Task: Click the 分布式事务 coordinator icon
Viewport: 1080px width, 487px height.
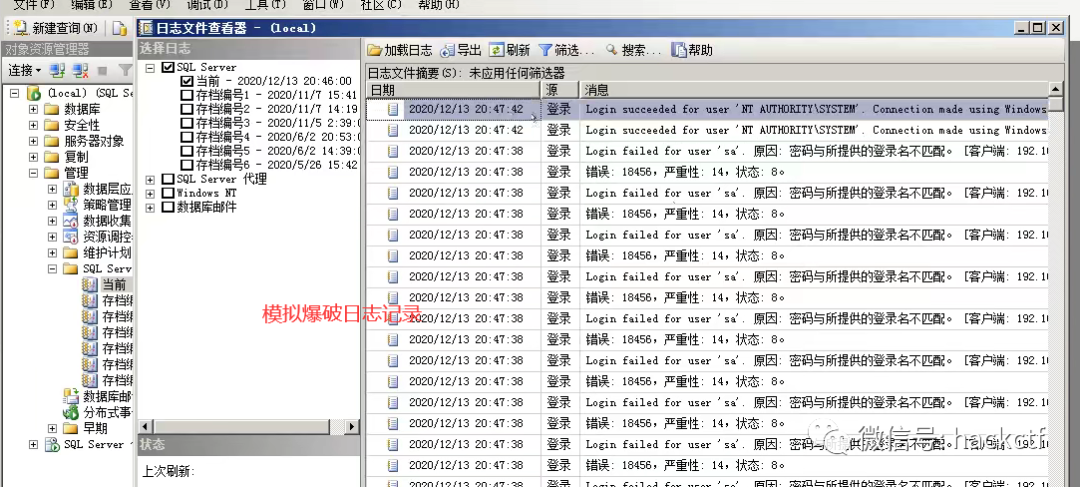Action: pyautogui.click(x=71, y=412)
